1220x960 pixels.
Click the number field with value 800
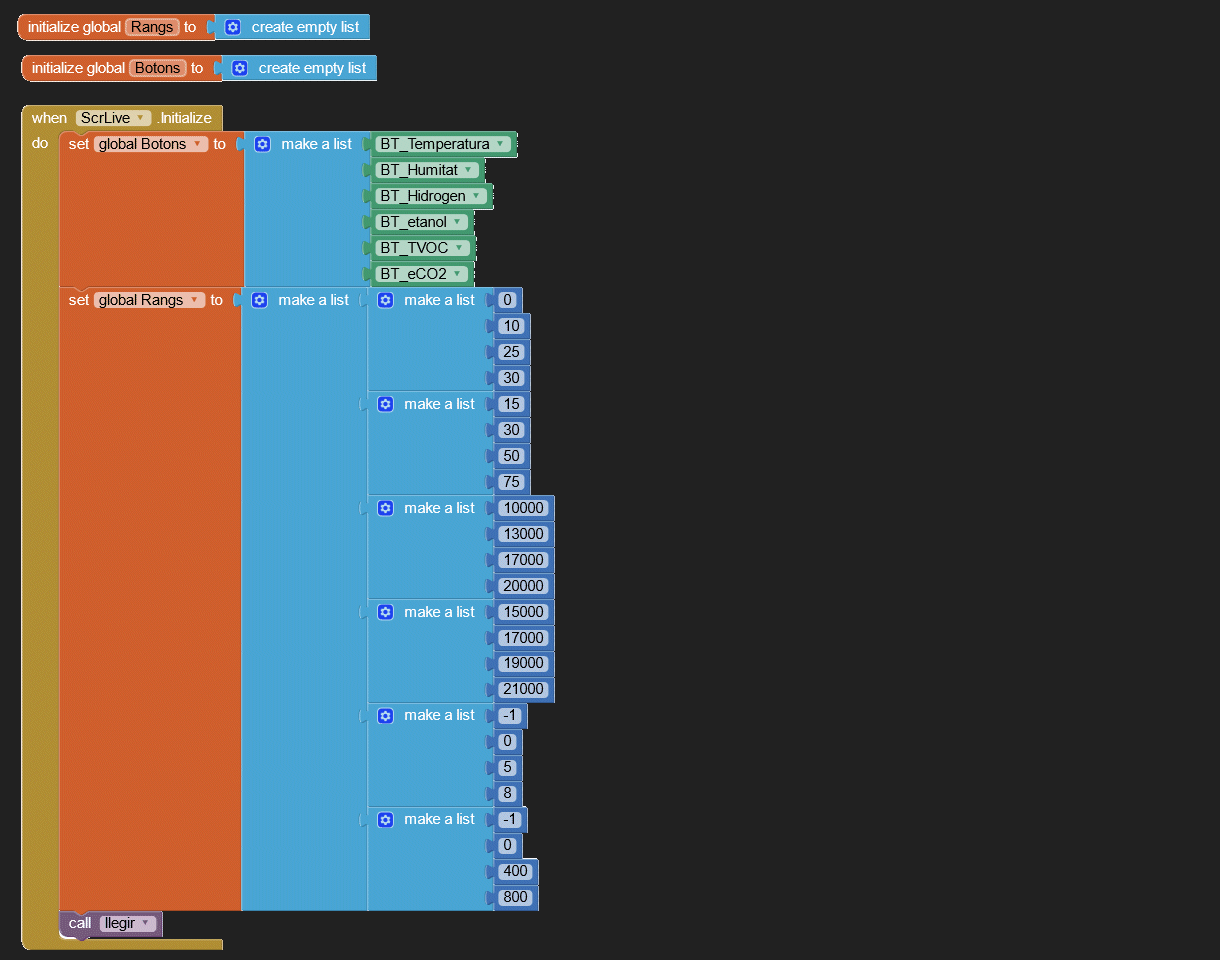coord(516,897)
